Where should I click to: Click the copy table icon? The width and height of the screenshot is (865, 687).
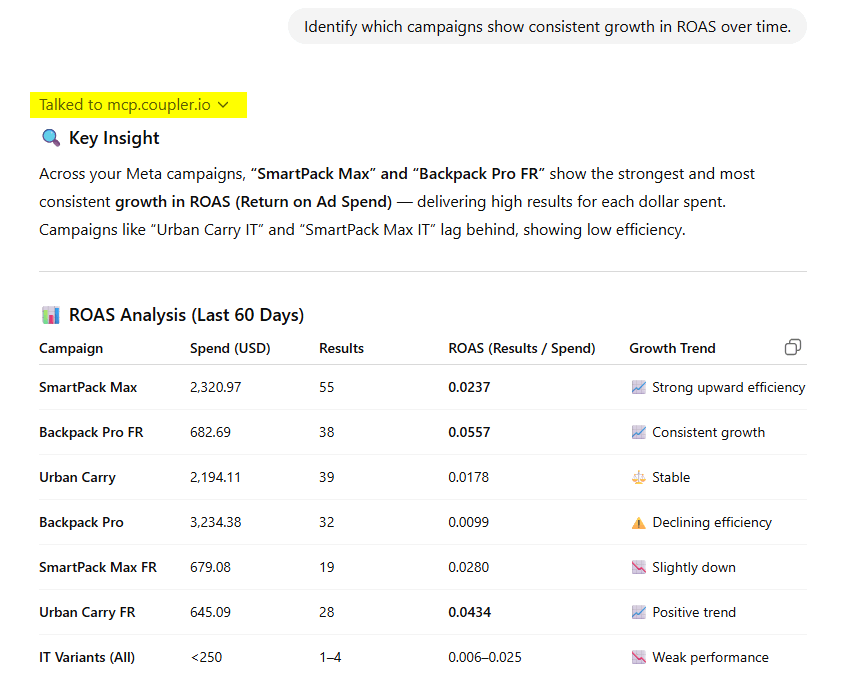(792, 347)
